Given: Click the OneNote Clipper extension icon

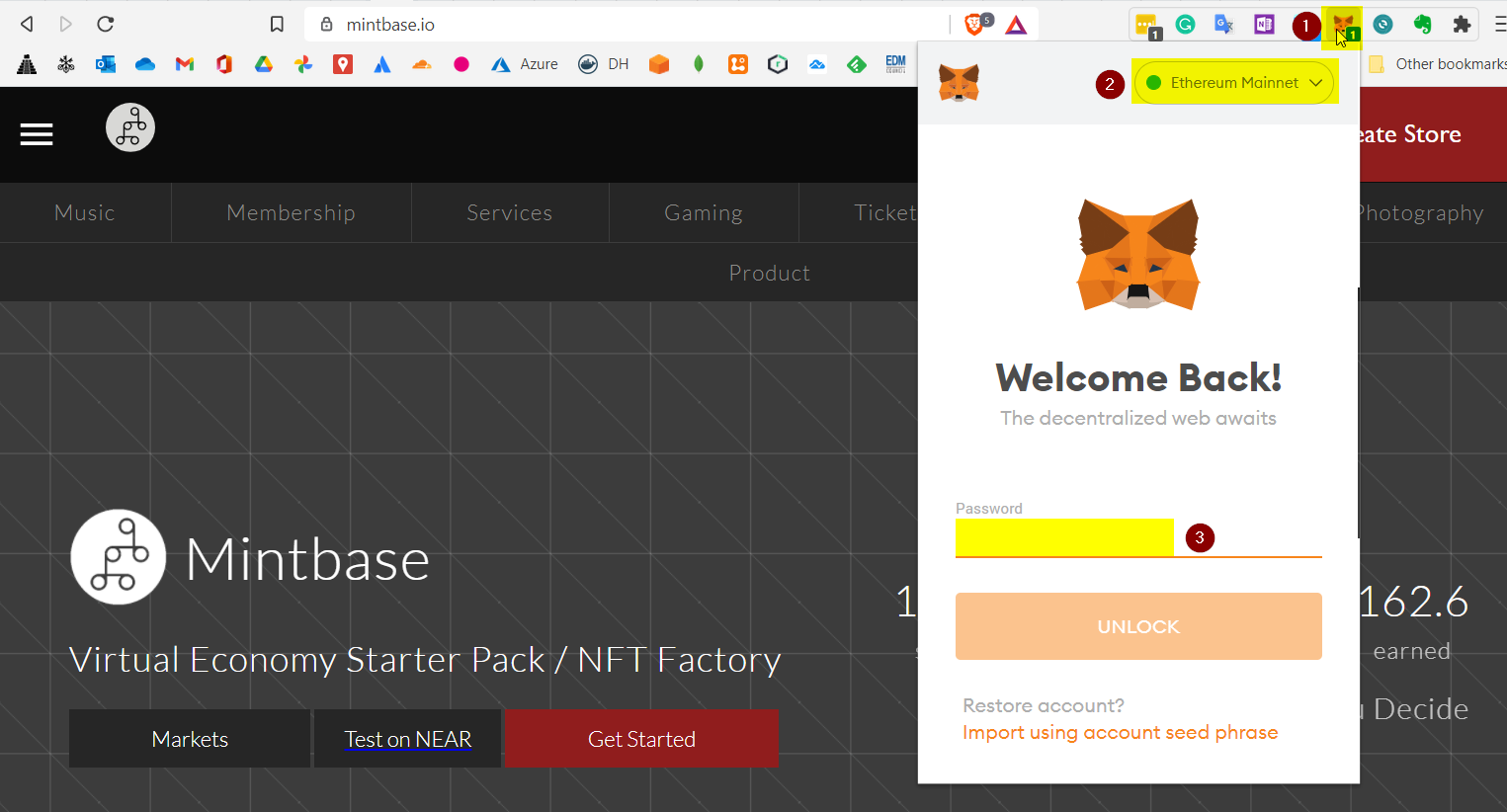Looking at the screenshot, I should pos(1264,25).
